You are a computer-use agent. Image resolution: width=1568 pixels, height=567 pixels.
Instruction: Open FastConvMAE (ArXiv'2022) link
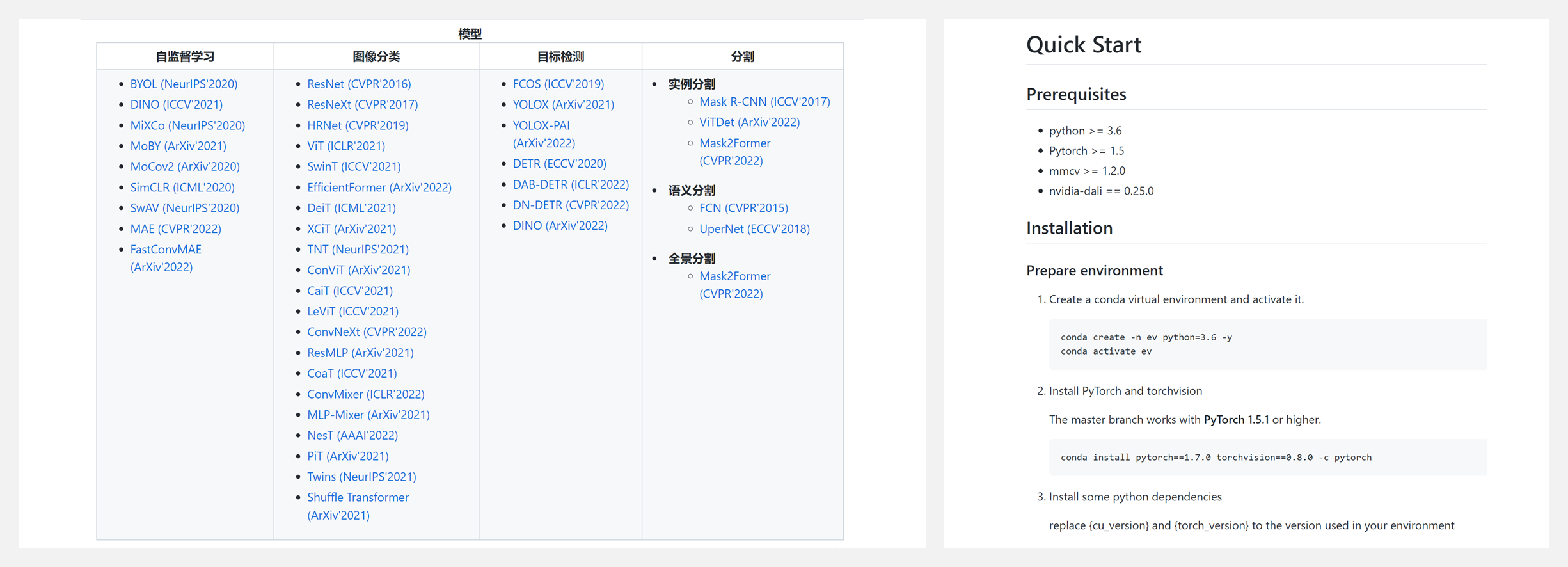tap(166, 258)
